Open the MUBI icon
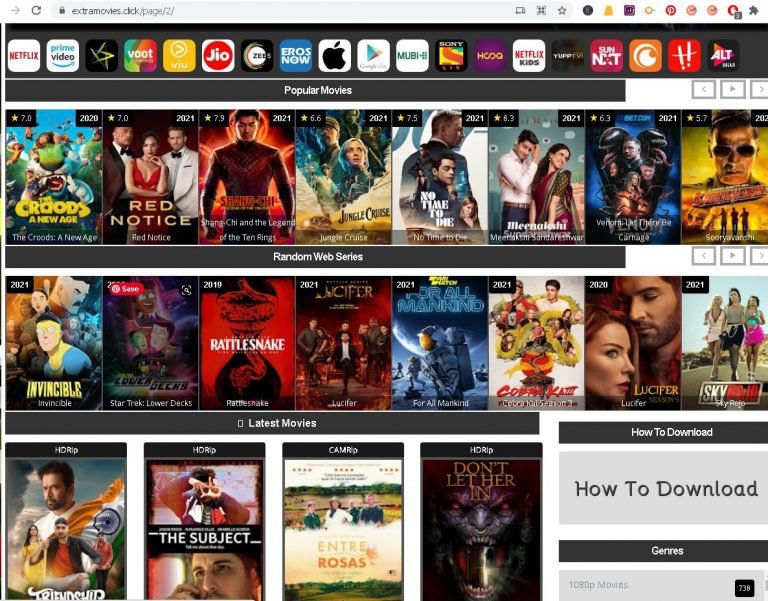The image size is (768, 601). [x=412, y=56]
